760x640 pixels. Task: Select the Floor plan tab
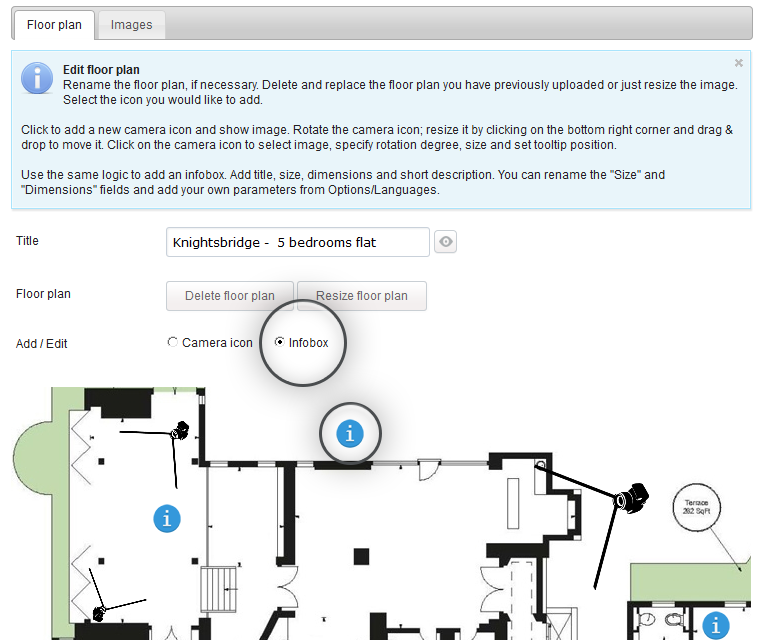54,25
